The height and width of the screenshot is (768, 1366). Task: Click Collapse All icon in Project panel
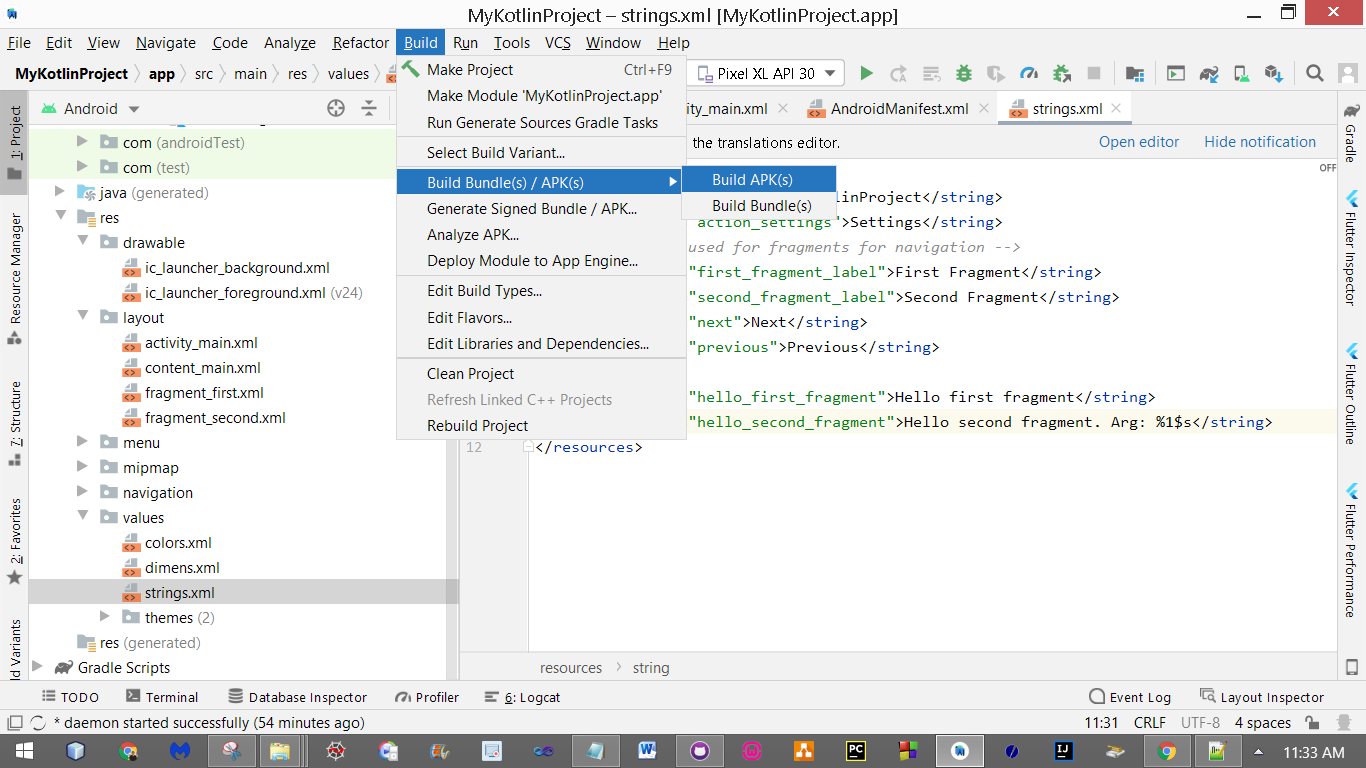click(369, 109)
